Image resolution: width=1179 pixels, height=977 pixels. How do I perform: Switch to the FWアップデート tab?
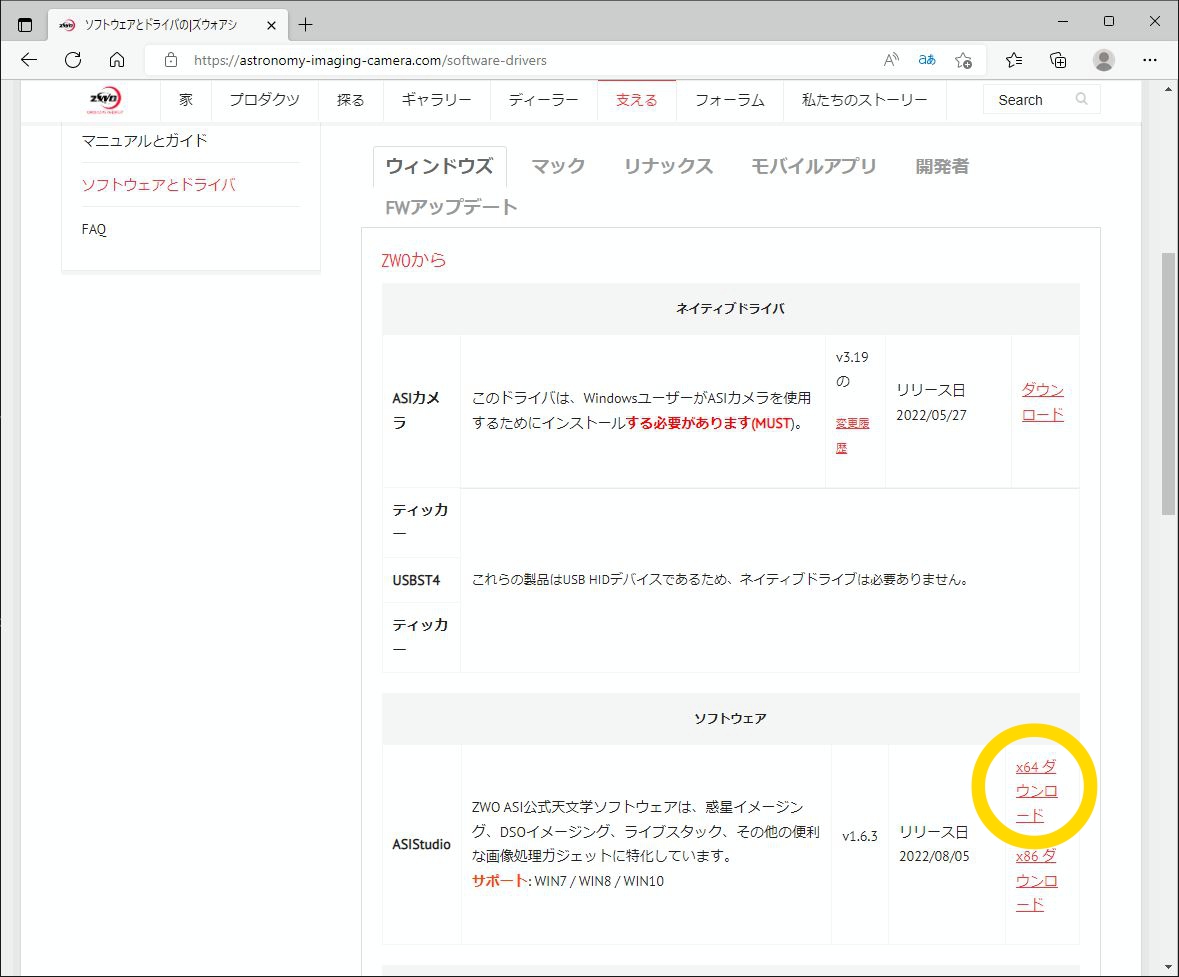coord(451,208)
